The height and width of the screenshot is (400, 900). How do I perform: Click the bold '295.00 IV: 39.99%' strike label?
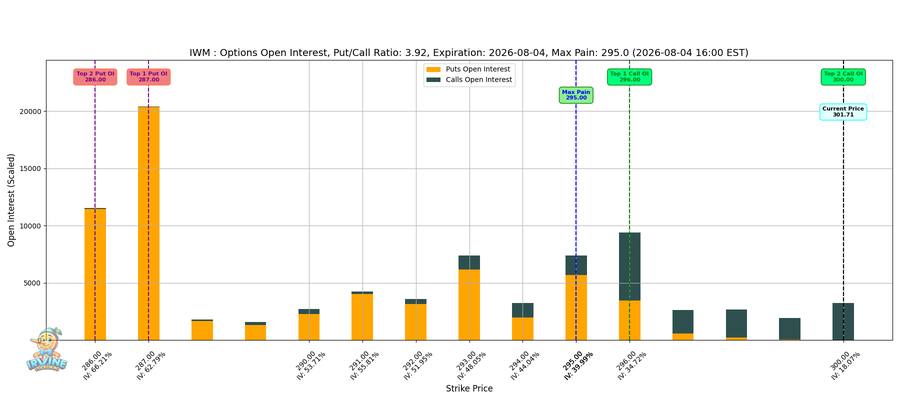pyautogui.click(x=578, y=365)
